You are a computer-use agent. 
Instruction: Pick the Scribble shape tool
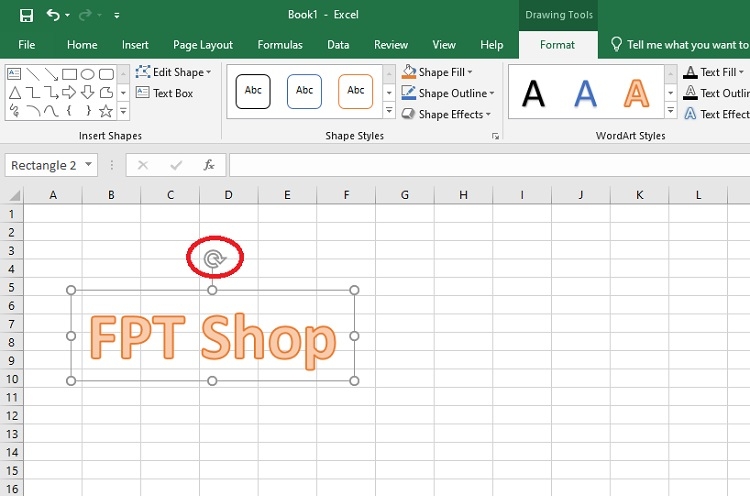(x=15, y=111)
